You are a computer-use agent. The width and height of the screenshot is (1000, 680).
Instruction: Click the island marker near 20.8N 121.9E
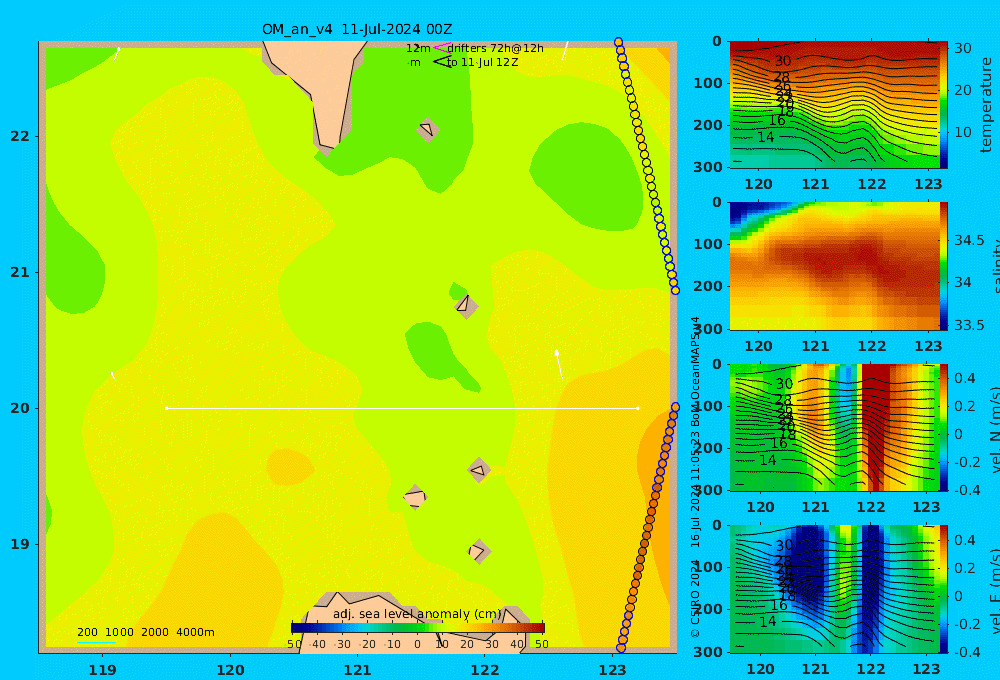(466, 305)
